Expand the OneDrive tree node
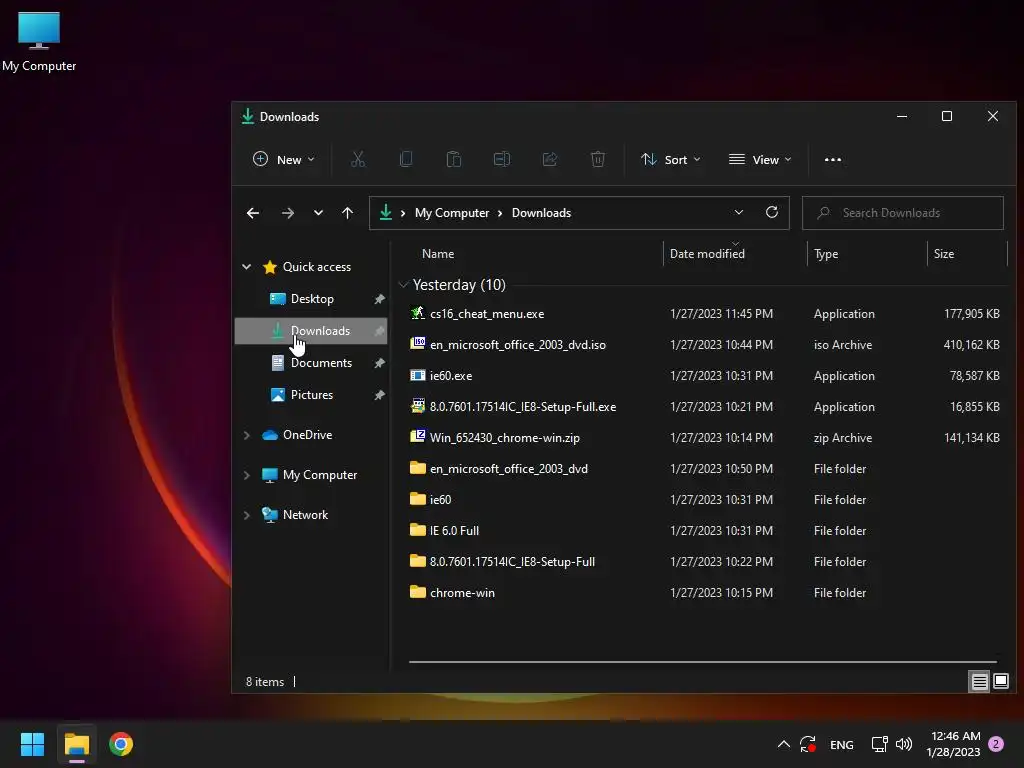Image resolution: width=1024 pixels, height=768 pixels. click(247, 435)
